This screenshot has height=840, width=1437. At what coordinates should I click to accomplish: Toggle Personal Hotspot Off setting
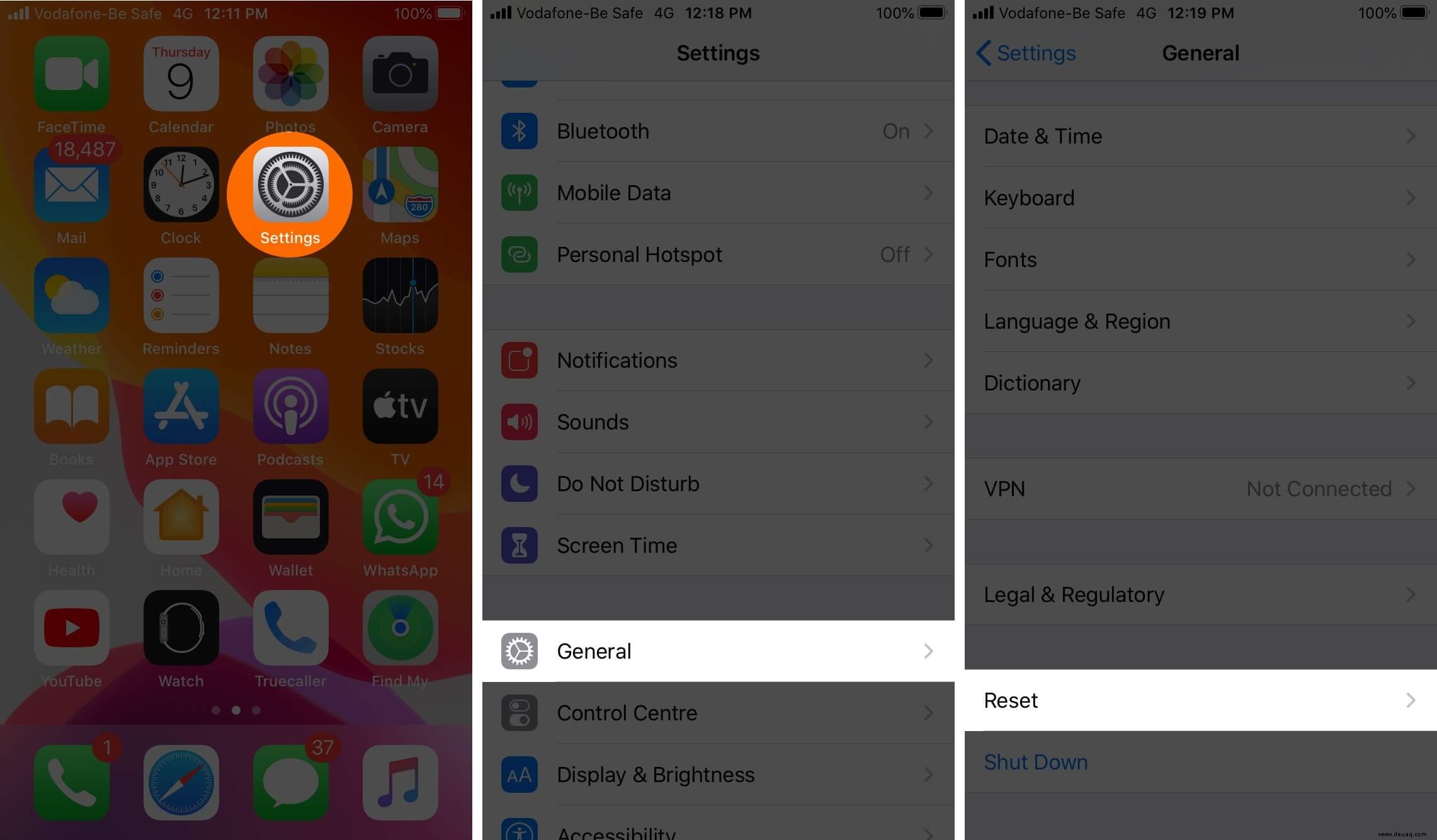click(715, 253)
